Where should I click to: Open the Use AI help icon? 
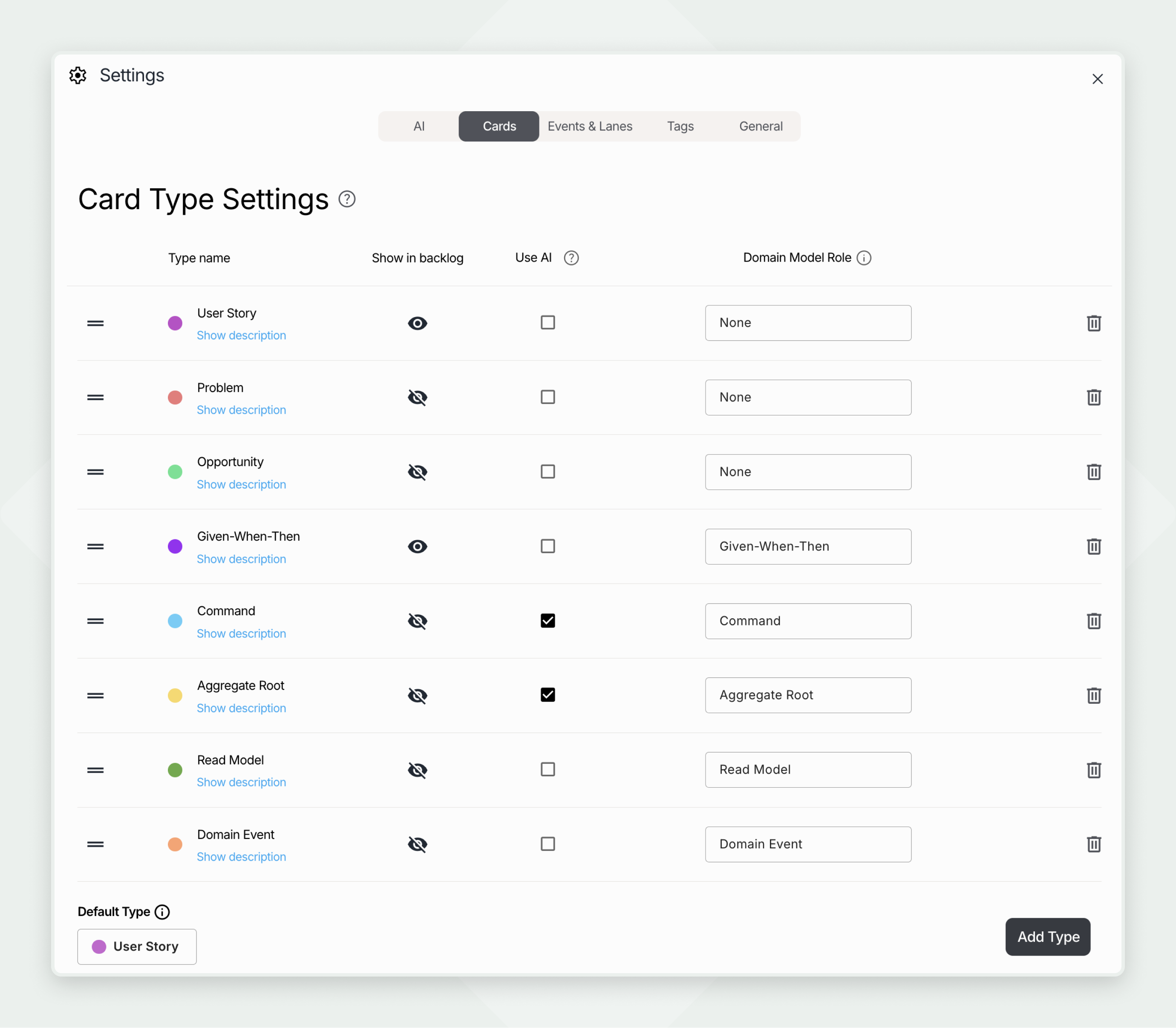[571, 258]
